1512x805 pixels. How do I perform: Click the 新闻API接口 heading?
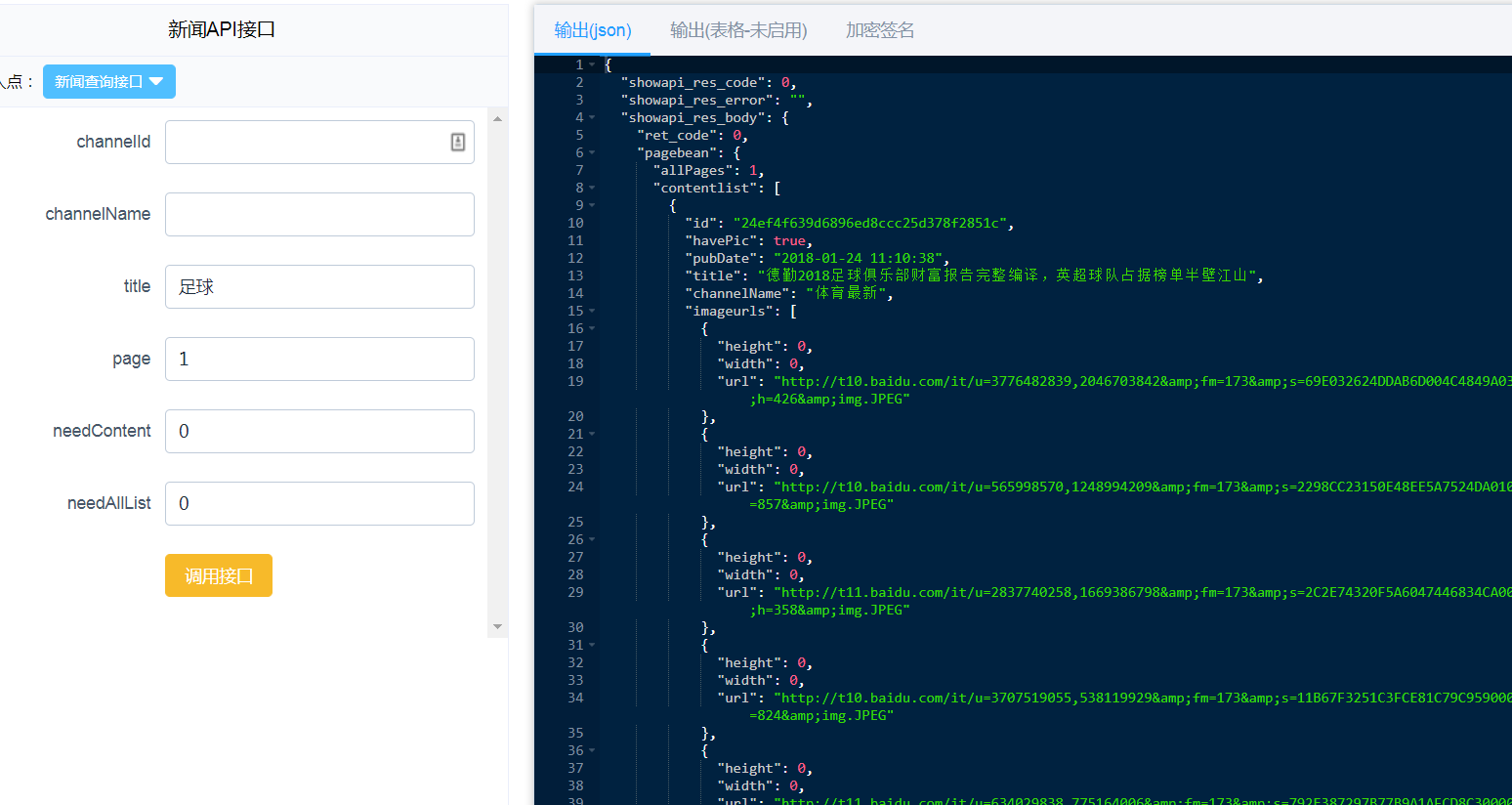222,30
